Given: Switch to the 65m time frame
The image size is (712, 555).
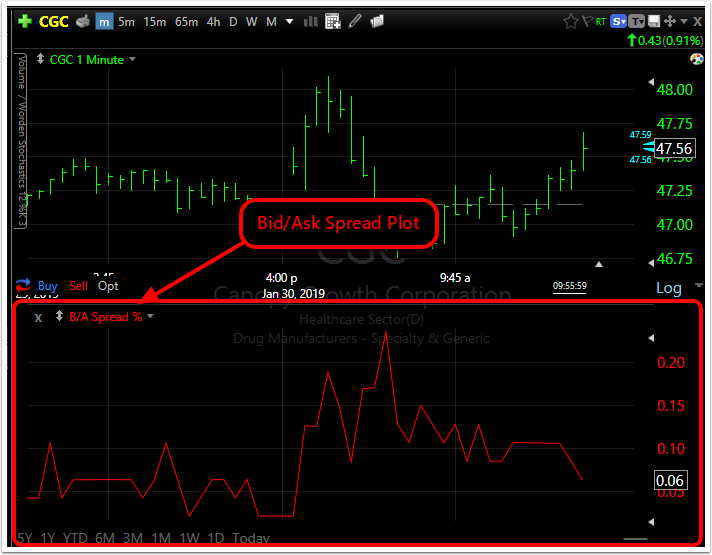Looking at the screenshot, I should pyautogui.click(x=186, y=21).
